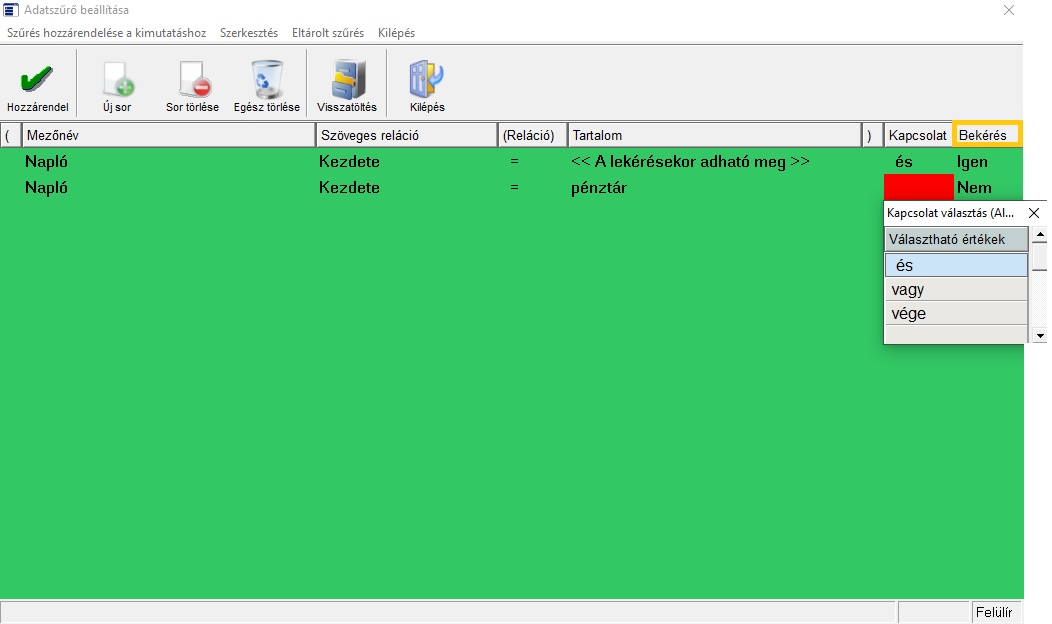Add a row with Új sor icon
The width and height of the screenshot is (1052, 624).
(117, 80)
